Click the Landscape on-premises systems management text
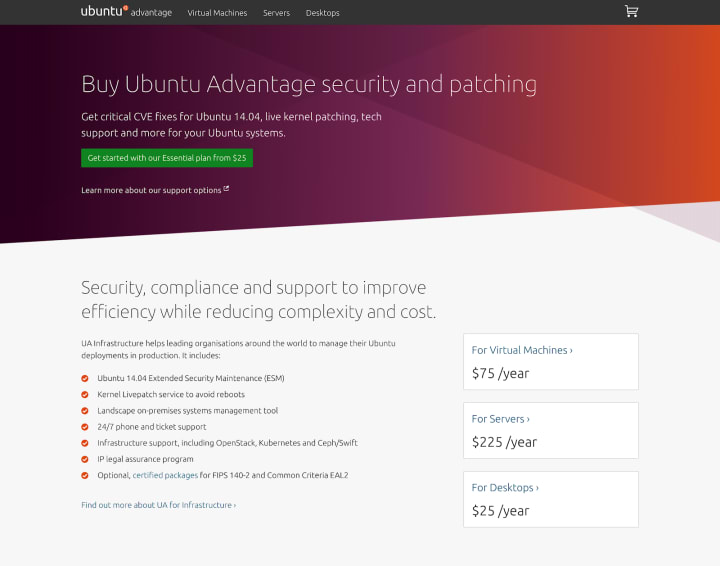 point(187,410)
